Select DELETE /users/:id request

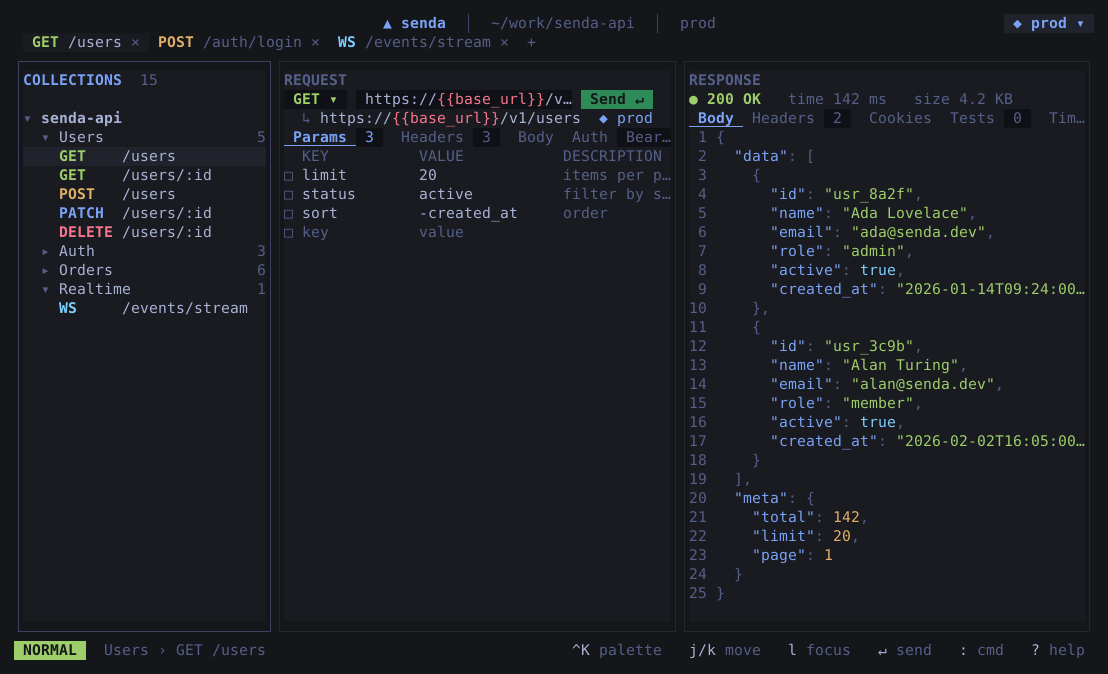pos(145,232)
